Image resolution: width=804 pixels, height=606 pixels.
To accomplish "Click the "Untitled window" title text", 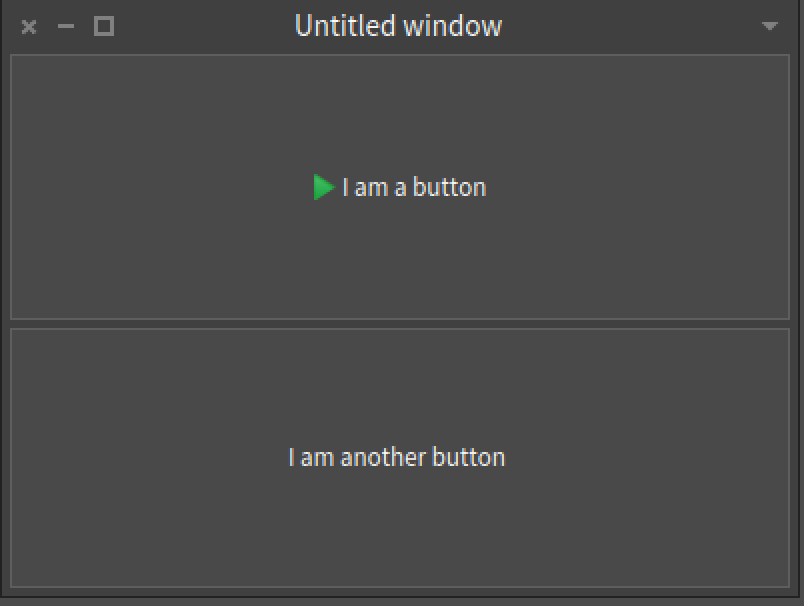I will pos(398,26).
